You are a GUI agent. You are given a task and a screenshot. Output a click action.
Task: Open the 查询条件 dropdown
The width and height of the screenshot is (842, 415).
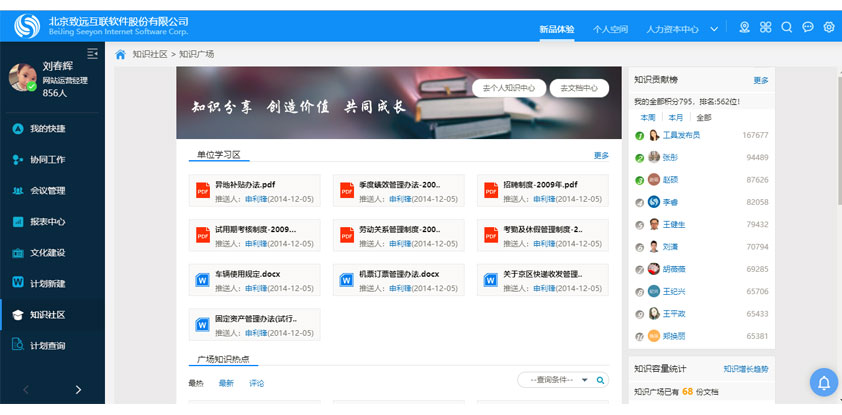[557, 380]
